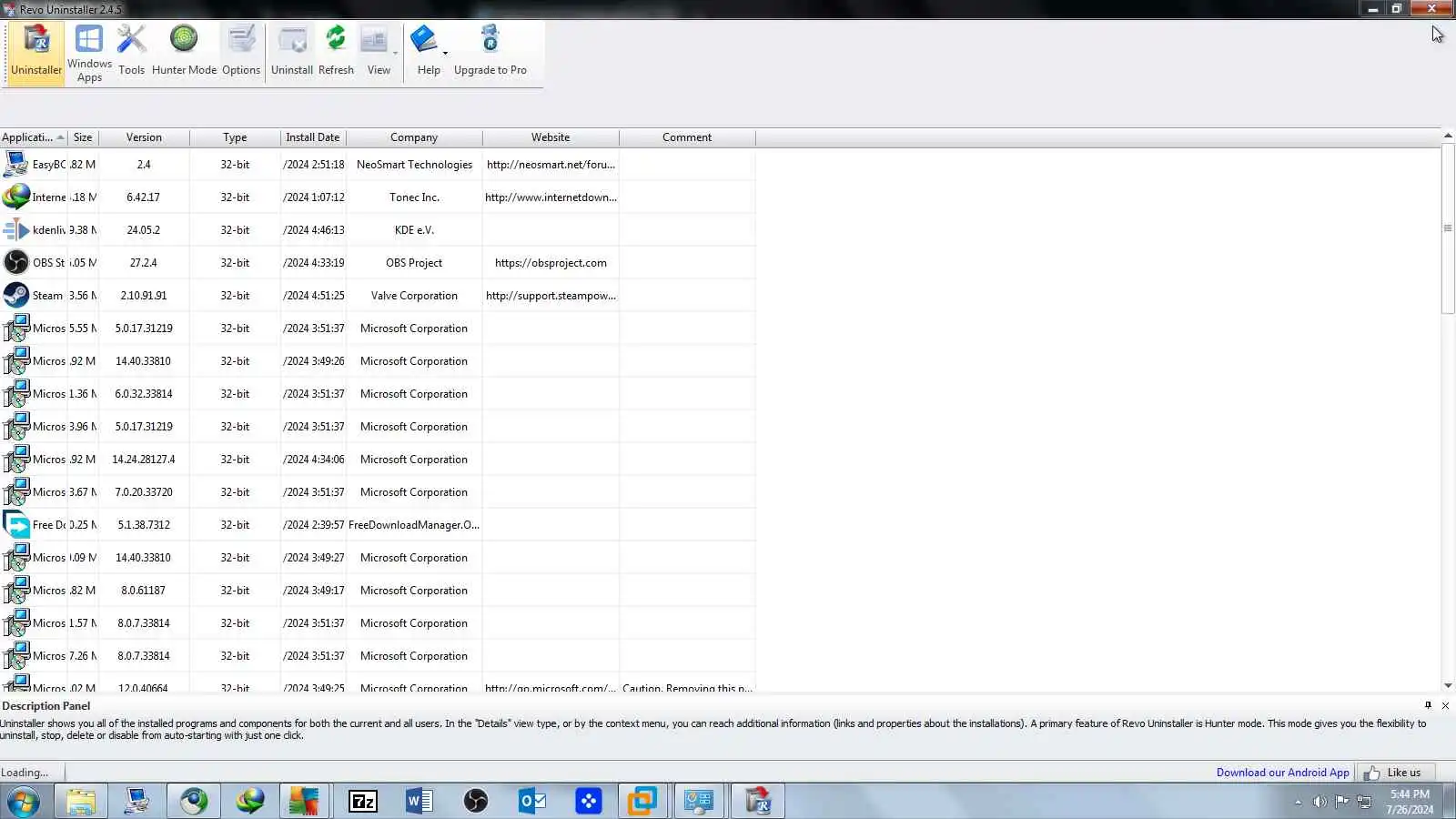This screenshot has width=1456, height=819.
Task: Pin the Description Panel
Action: (1428, 705)
